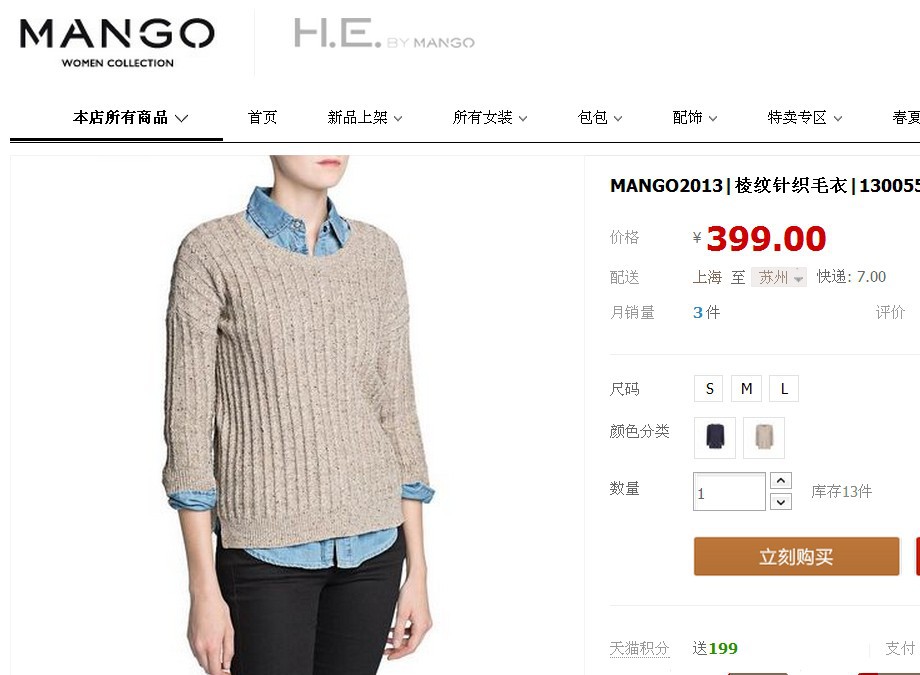This screenshot has width=920, height=675.
Task: Select size L
Action: tap(784, 389)
